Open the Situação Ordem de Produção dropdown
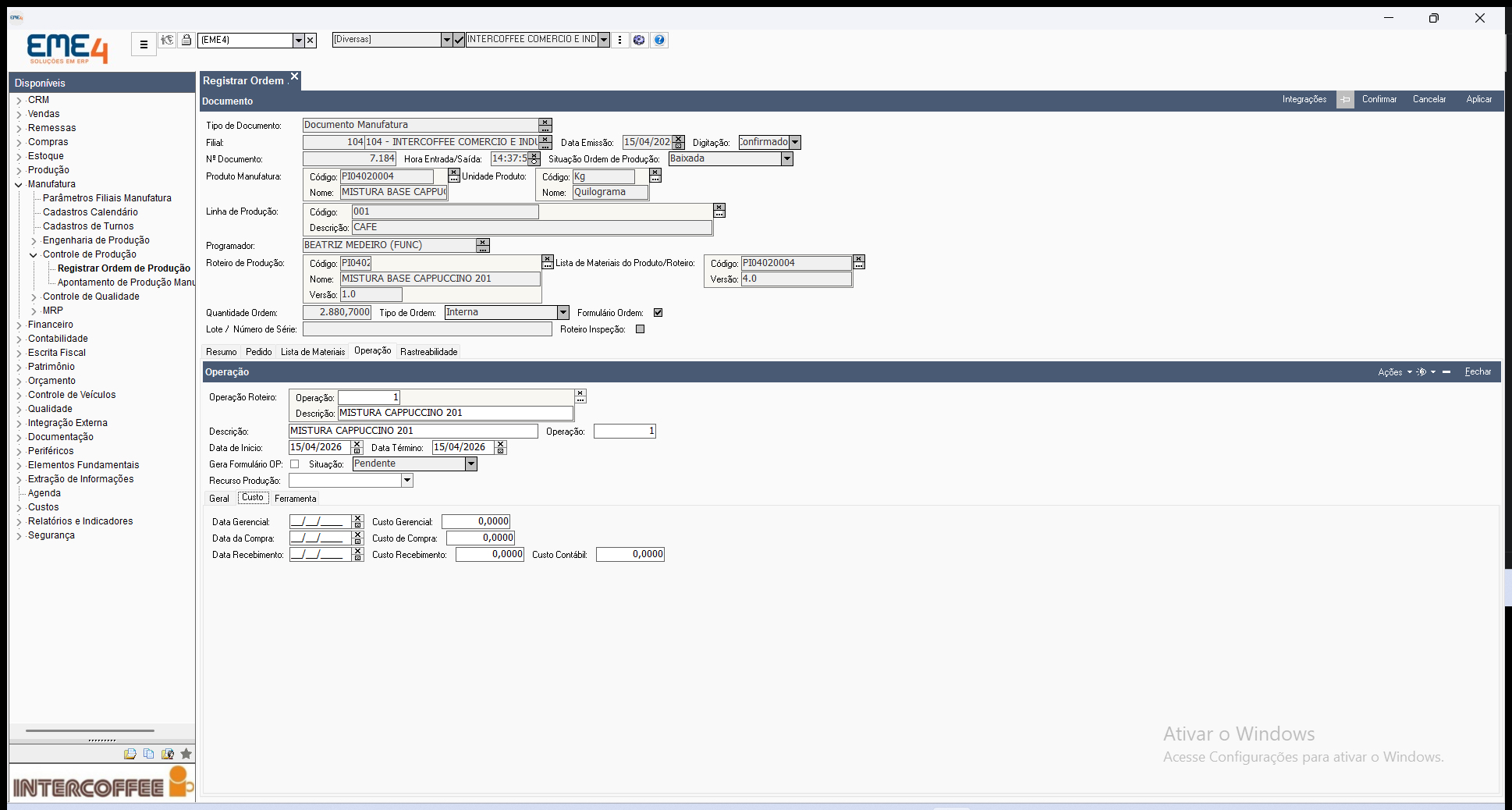The image size is (1512, 810). tap(787, 159)
